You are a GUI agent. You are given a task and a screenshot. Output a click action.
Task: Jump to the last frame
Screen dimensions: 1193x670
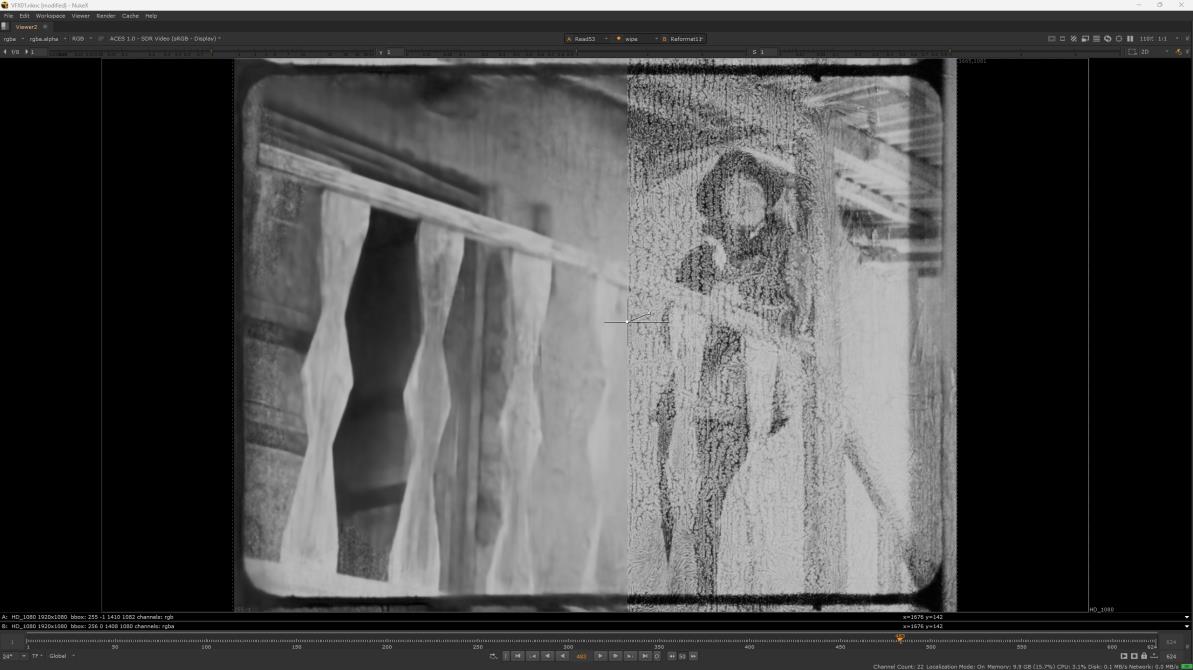[x=645, y=656]
